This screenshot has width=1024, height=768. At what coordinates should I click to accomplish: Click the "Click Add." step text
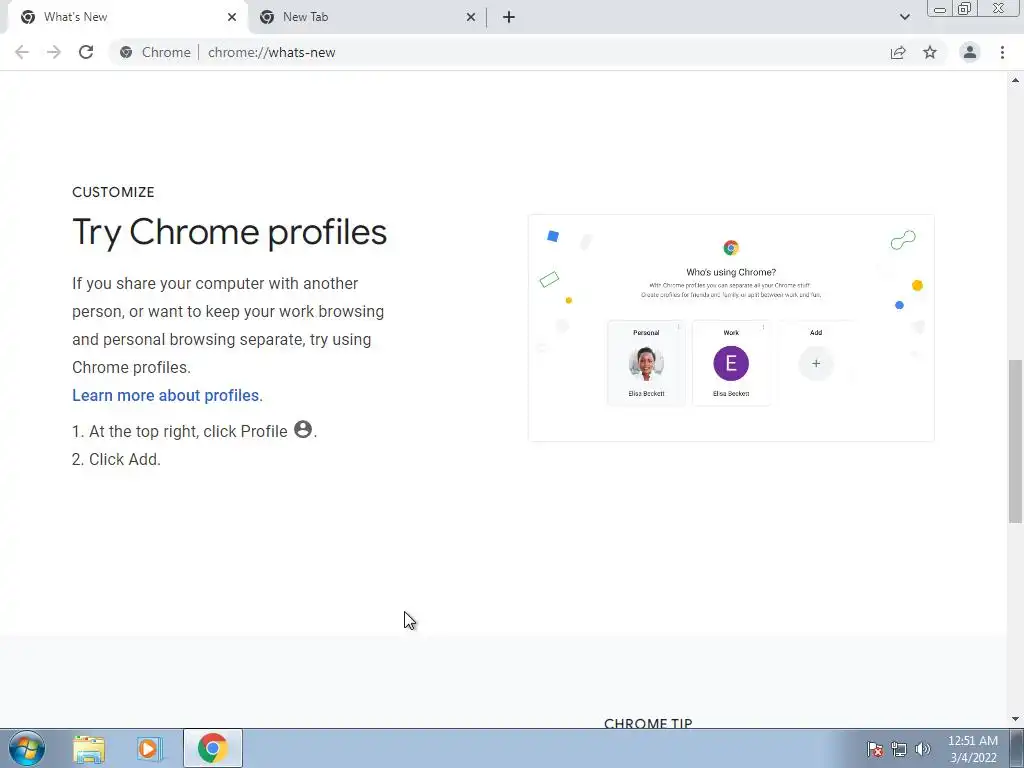(125, 459)
